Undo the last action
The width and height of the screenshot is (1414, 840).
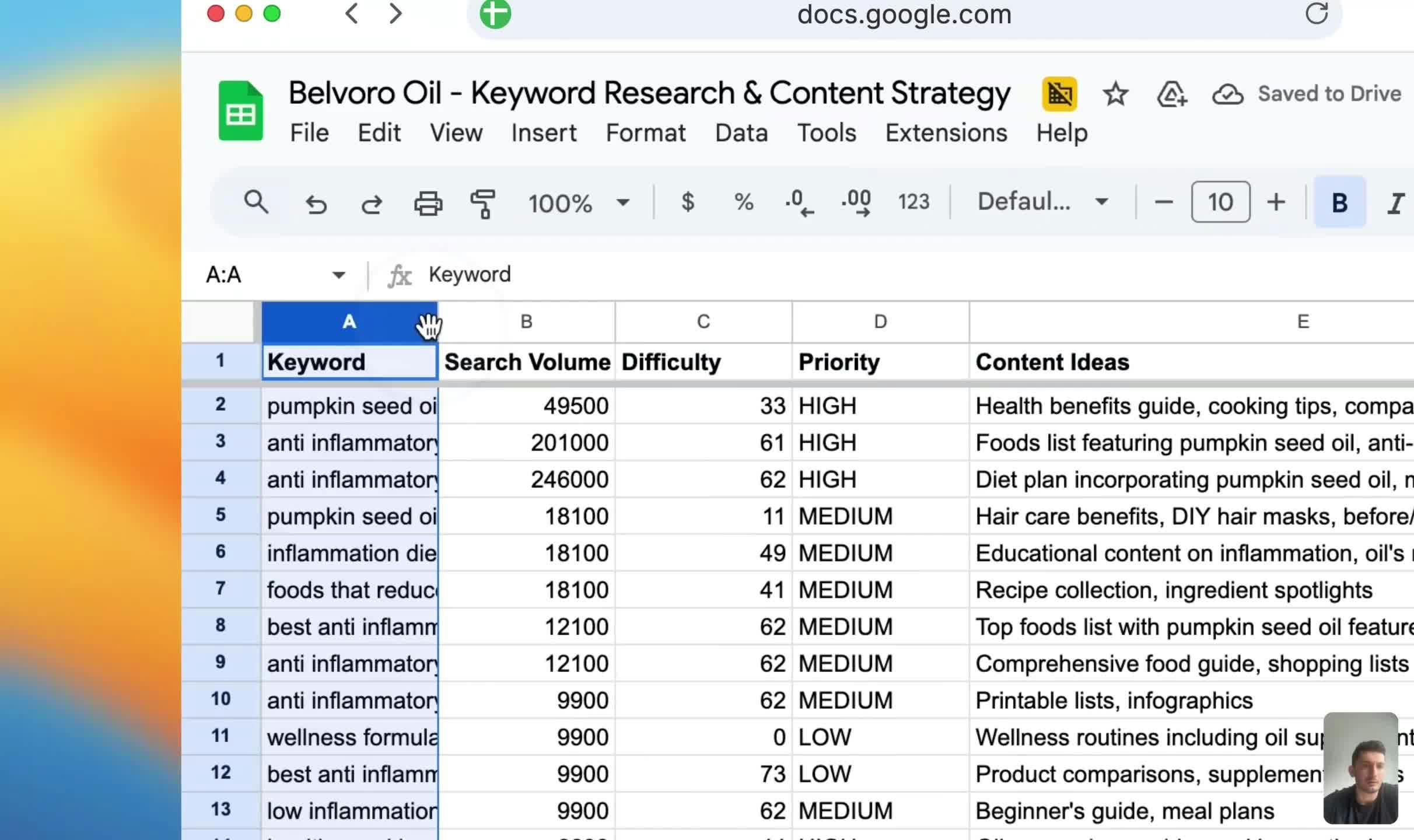316,204
